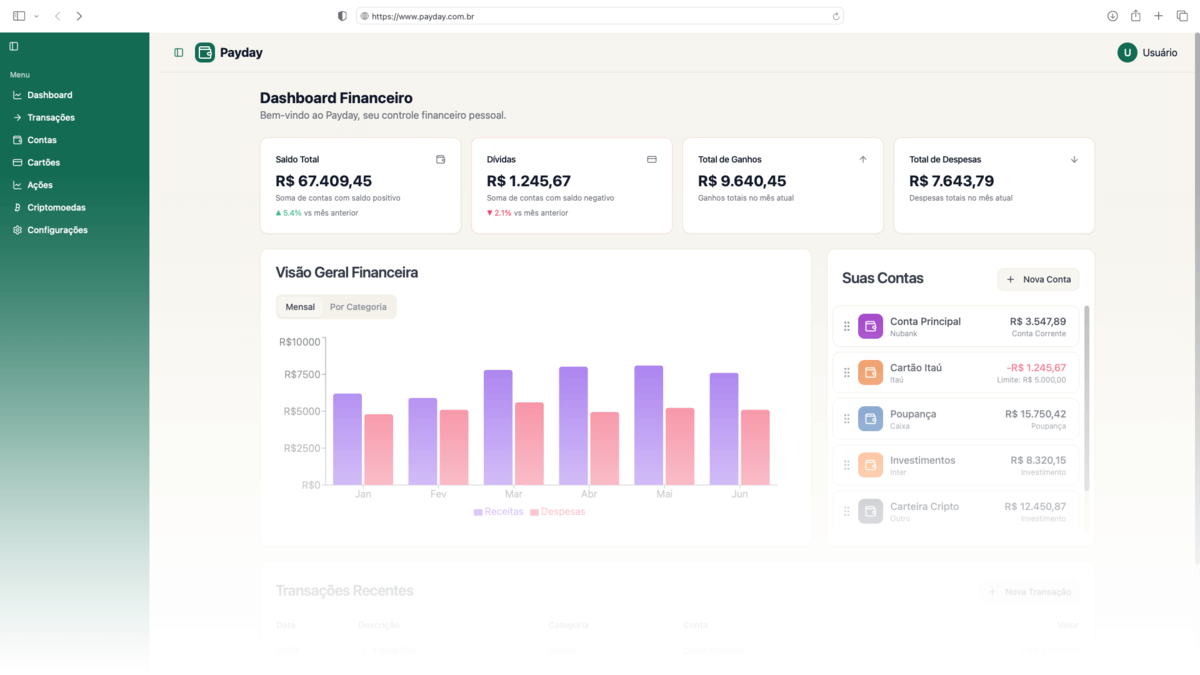Image resolution: width=1200 pixels, height=675 pixels.
Task: Click the browser address bar
Action: click(x=600, y=16)
